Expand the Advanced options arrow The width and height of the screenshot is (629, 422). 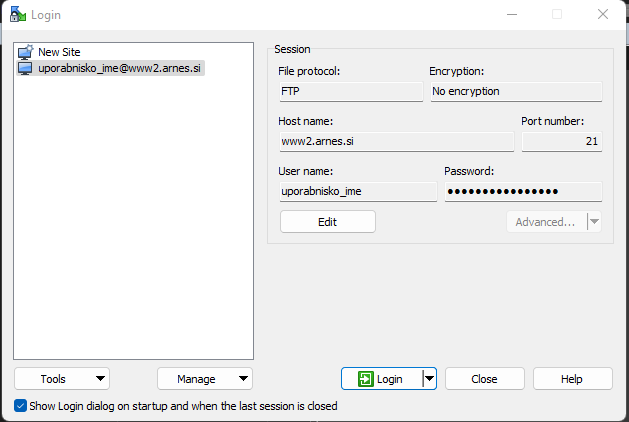(x=595, y=221)
